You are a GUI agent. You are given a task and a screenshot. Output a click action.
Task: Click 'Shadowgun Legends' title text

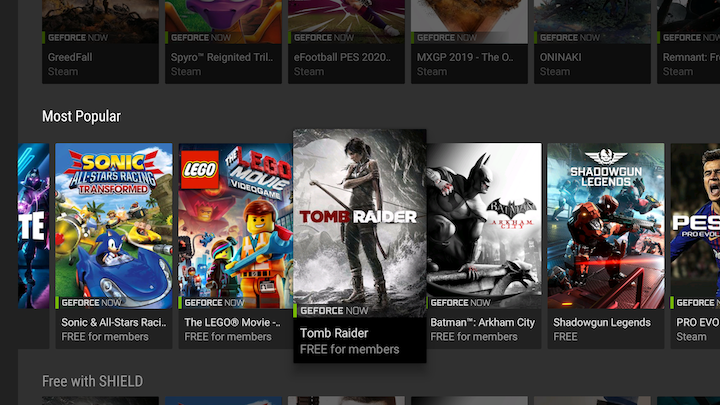(602, 322)
